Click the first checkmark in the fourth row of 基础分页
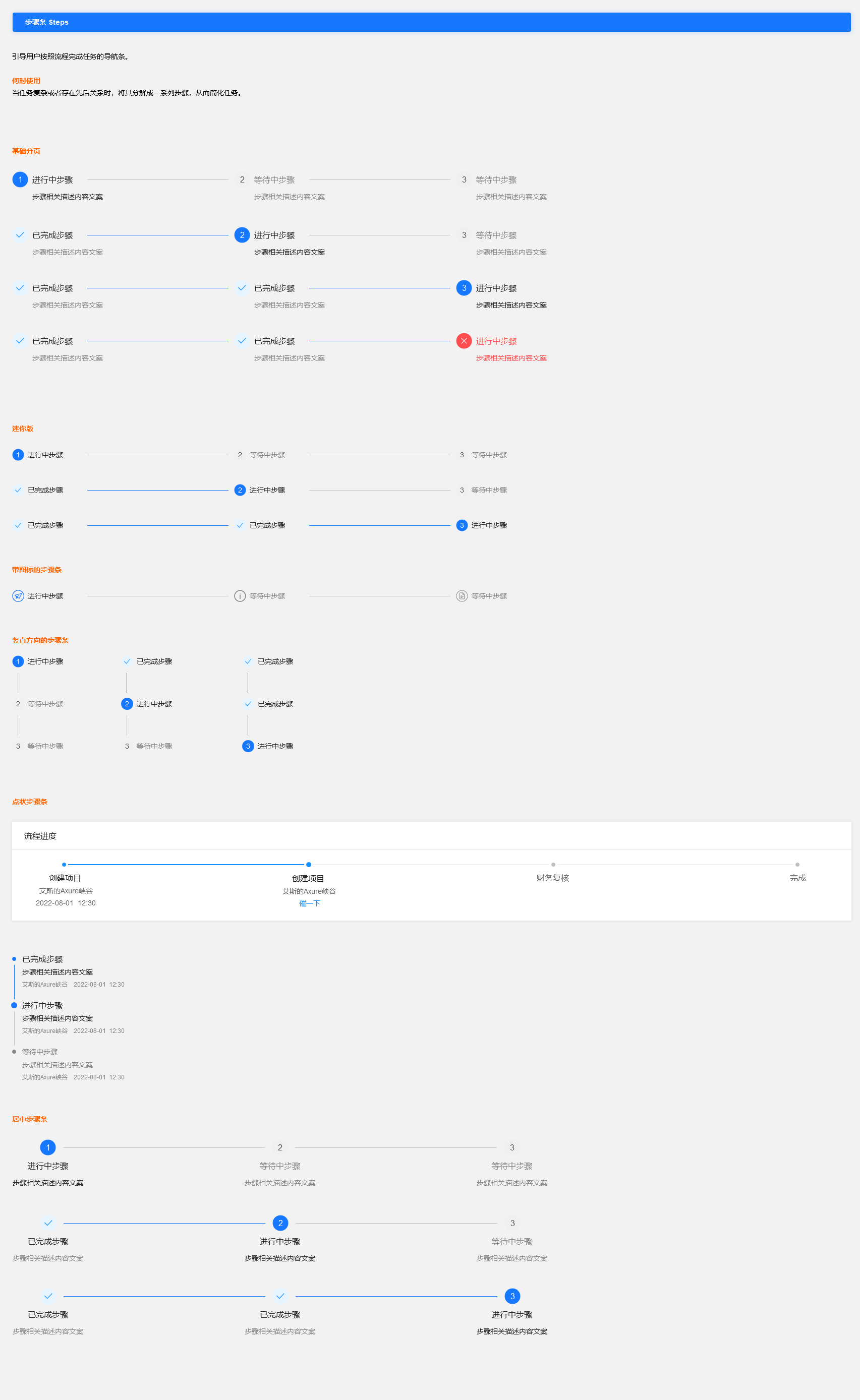The image size is (860, 1400). coord(20,341)
